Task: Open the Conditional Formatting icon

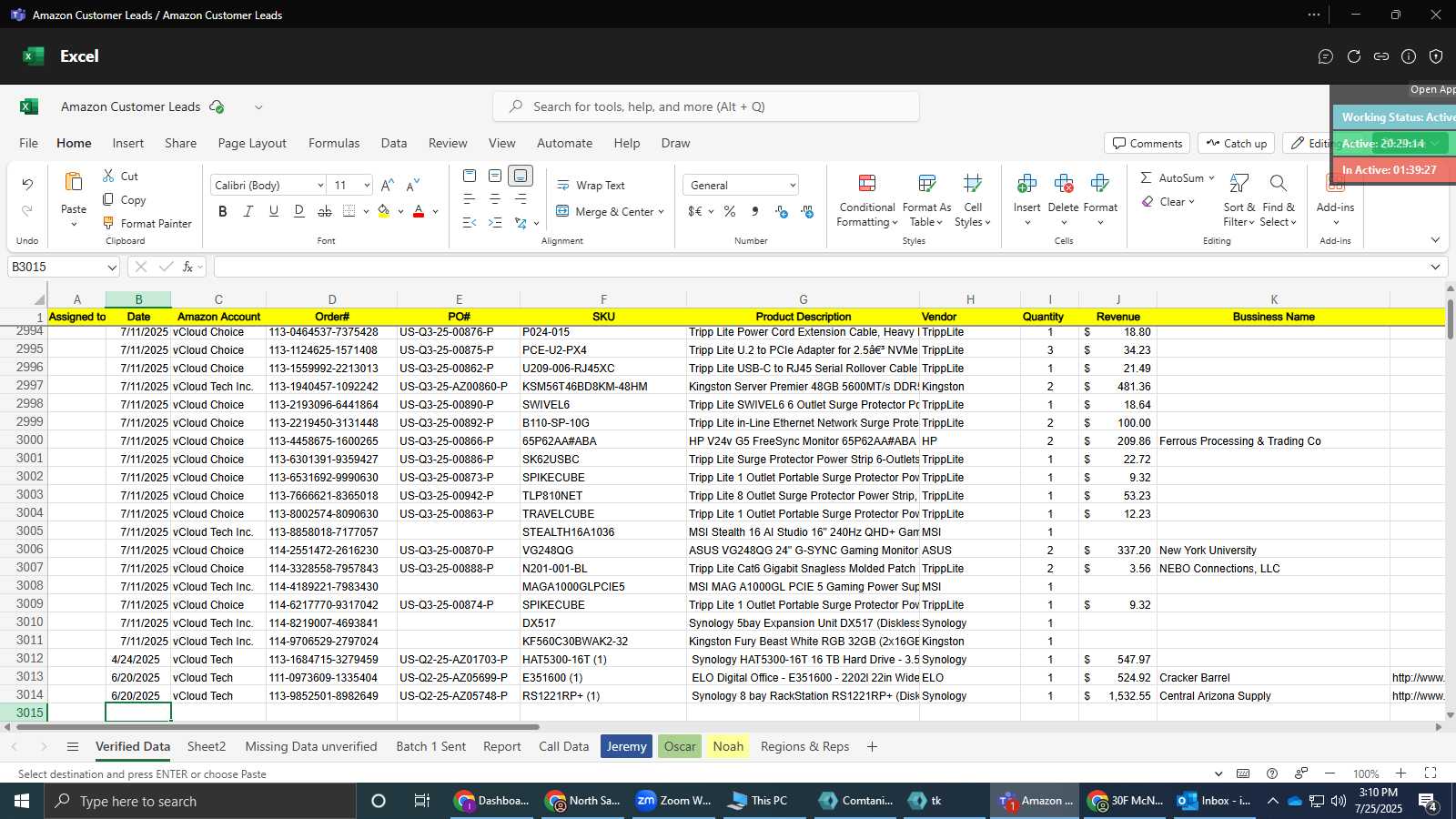Action: coord(867,183)
